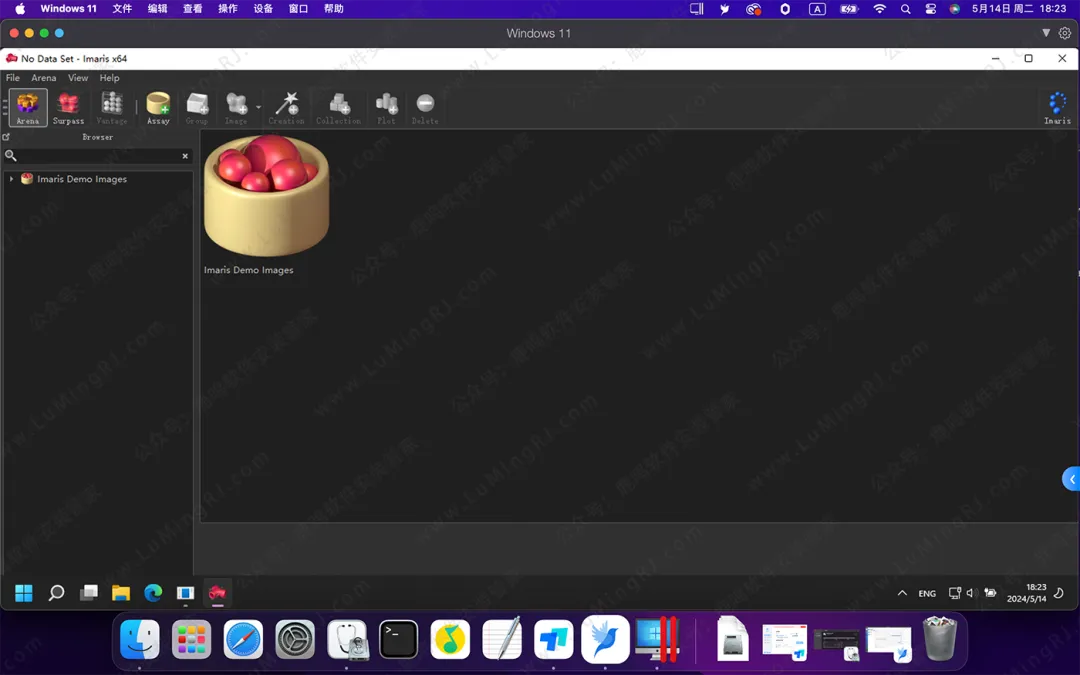1080x675 pixels.
Task: Expand the blue side panel chevron
Action: [x=1071, y=479]
